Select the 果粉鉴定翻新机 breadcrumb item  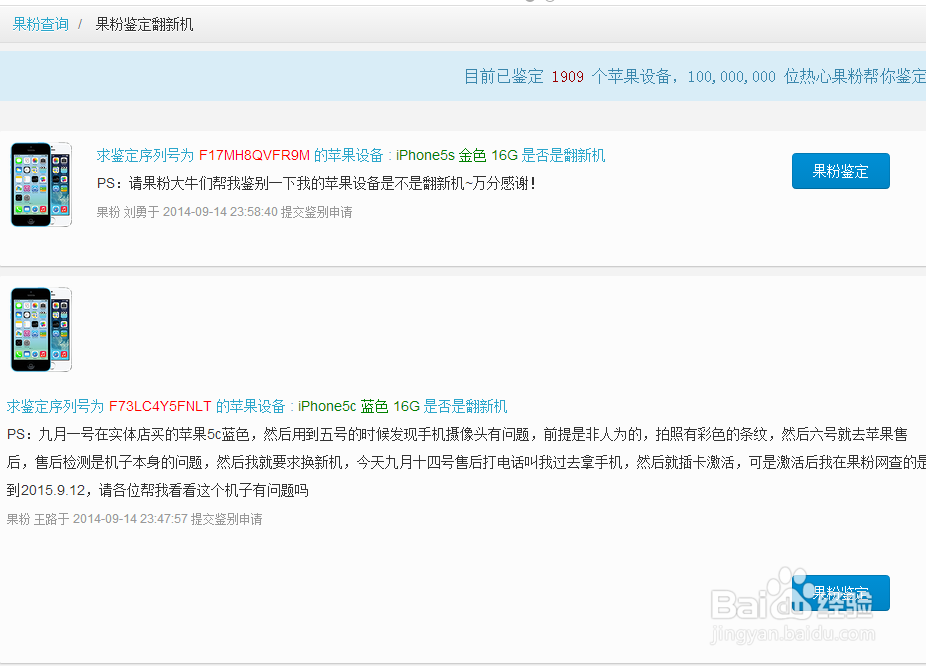coord(144,24)
